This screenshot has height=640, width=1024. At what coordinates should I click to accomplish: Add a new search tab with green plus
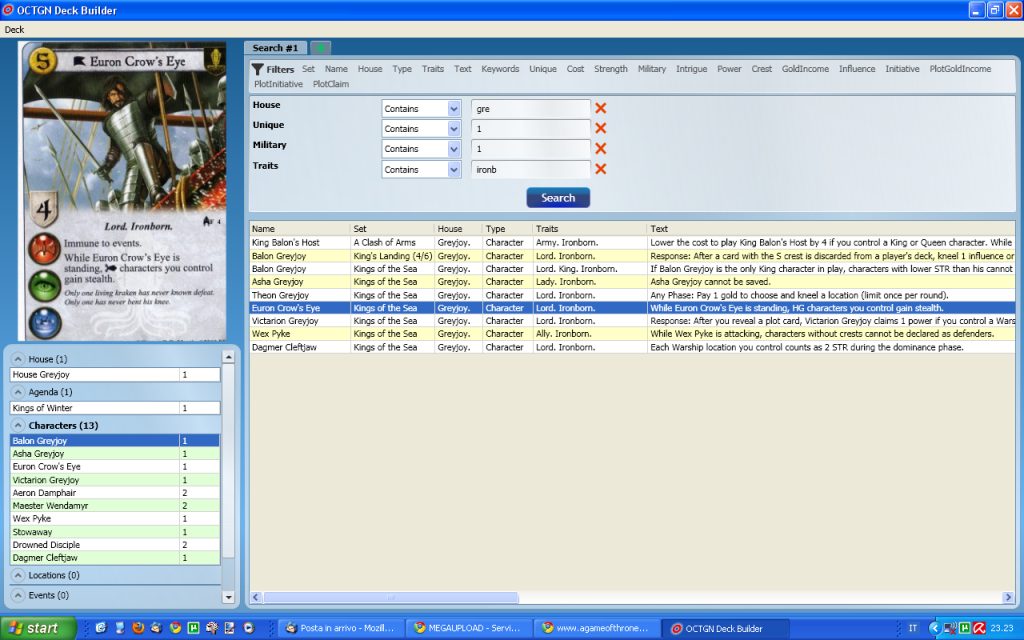pos(320,48)
